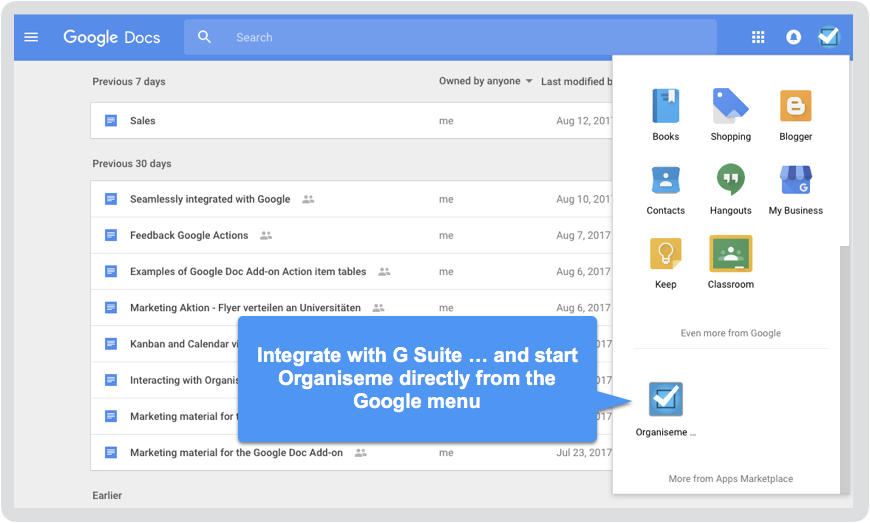Click the doc icon of Sales
870x523 pixels.
tap(111, 120)
